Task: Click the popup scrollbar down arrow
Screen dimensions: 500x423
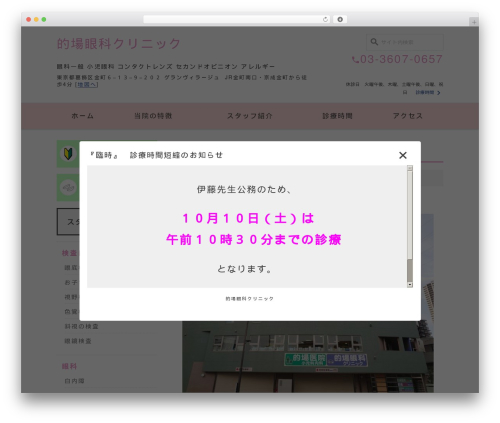Action: (x=410, y=285)
